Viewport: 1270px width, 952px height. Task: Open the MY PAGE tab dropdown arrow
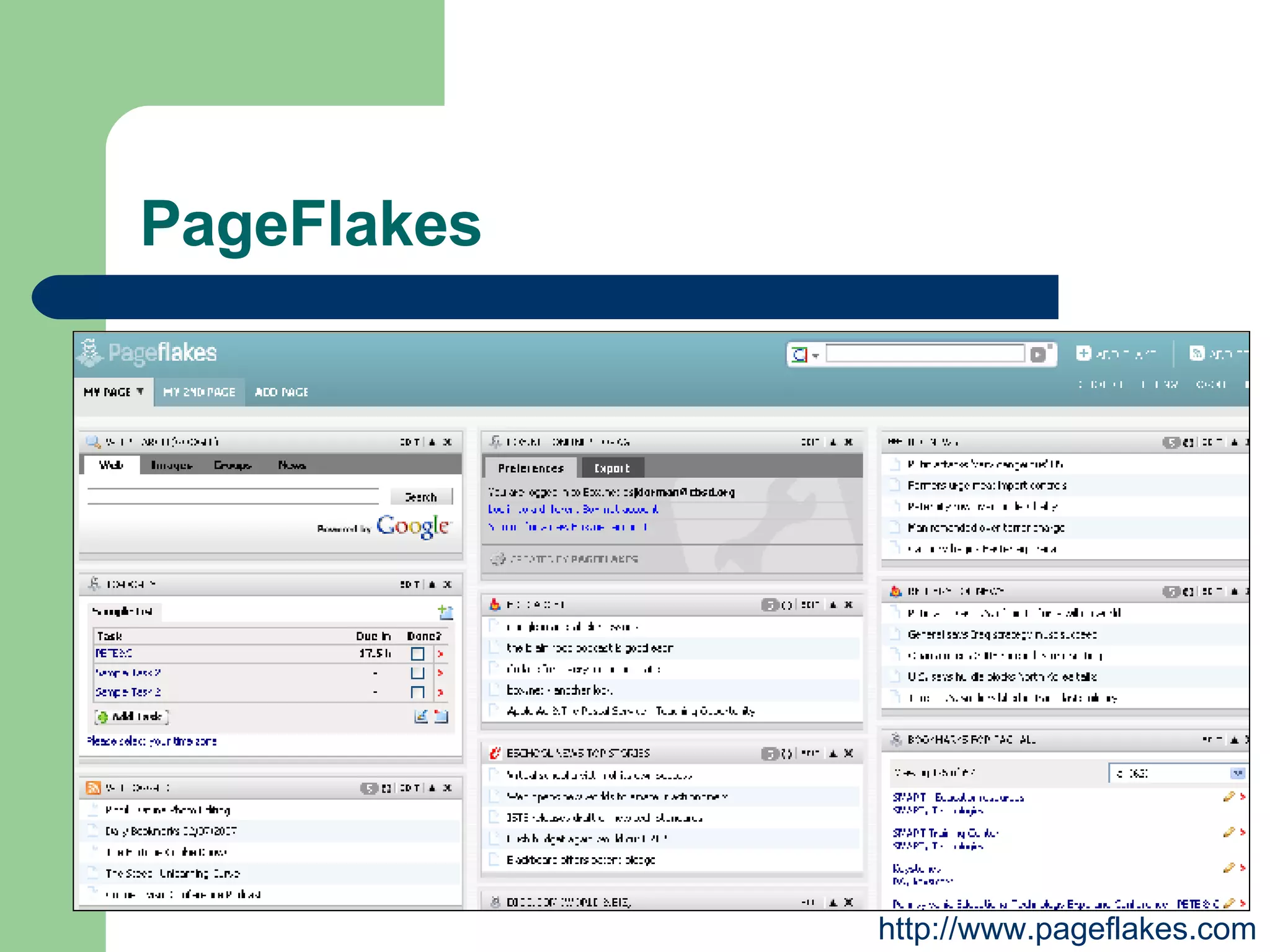coord(140,392)
